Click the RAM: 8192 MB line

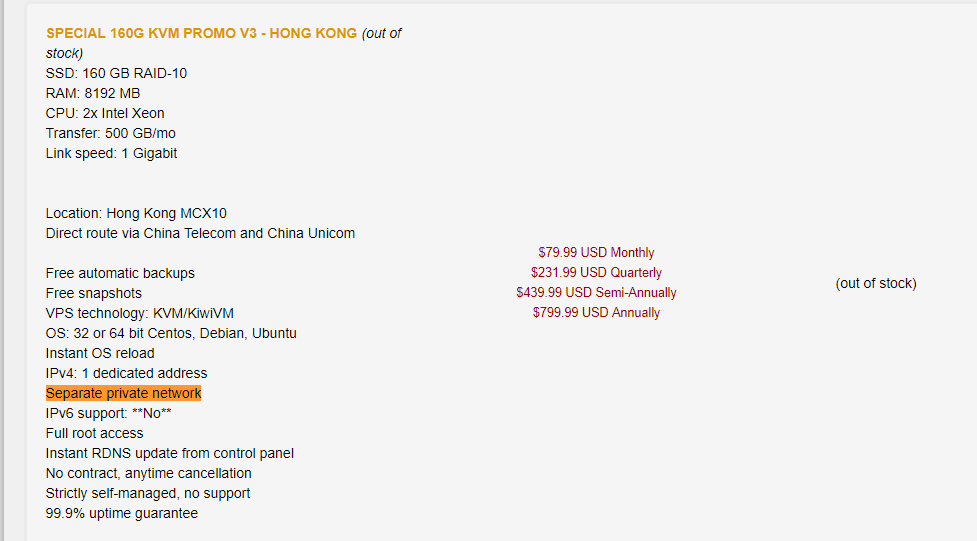pyautogui.click(x=93, y=93)
